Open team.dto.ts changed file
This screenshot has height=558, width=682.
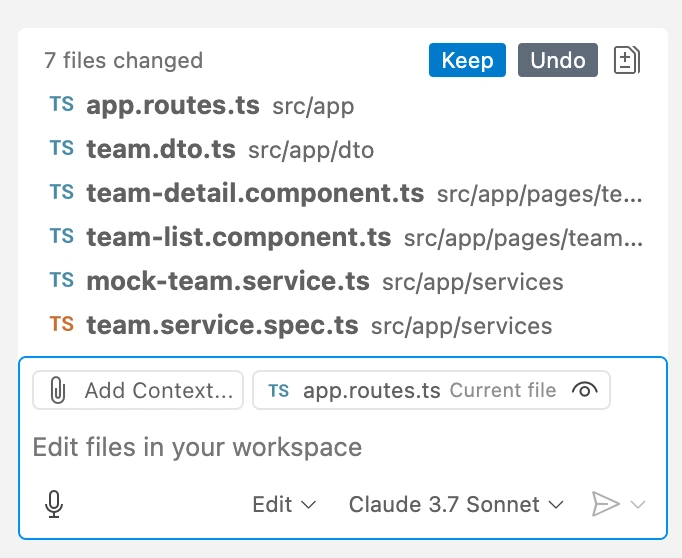(343, 150)
